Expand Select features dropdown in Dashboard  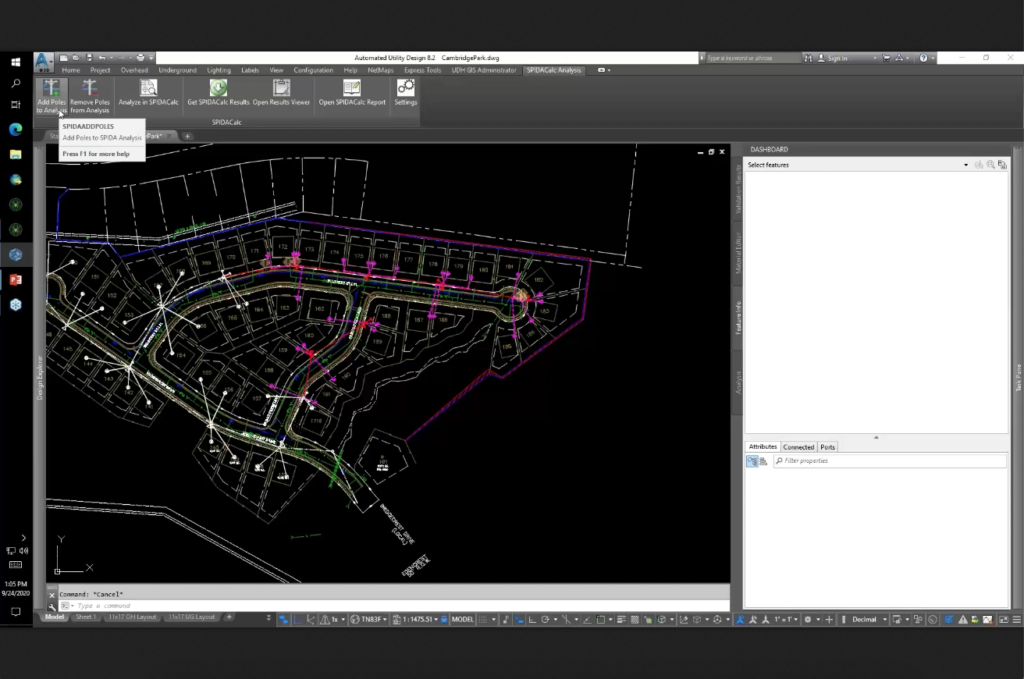tap(966, 165)
